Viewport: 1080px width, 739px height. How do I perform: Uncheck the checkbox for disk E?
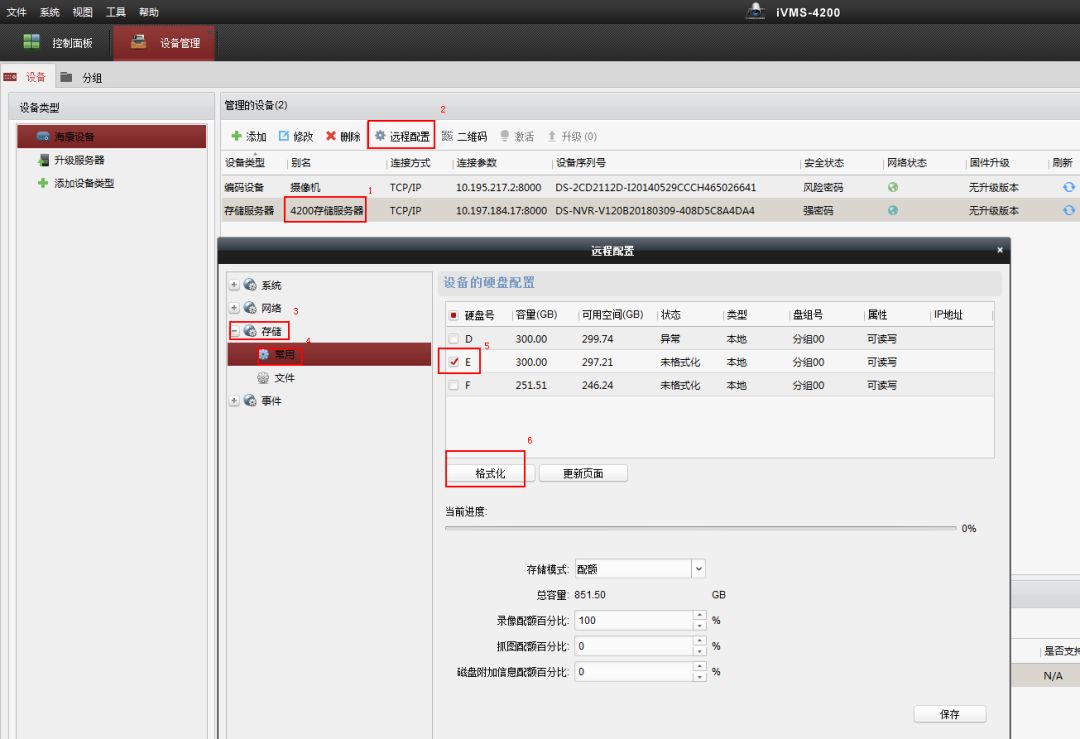(455, 362)
